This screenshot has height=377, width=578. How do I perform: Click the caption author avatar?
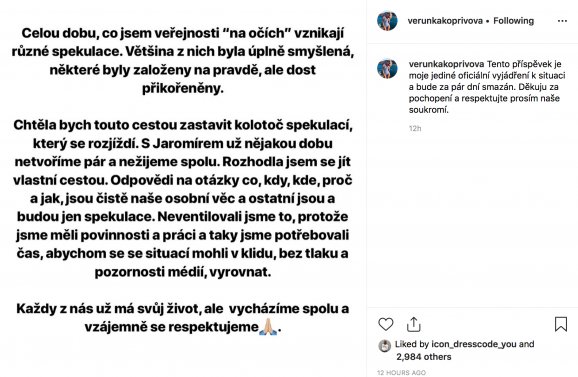click(387, 69)
